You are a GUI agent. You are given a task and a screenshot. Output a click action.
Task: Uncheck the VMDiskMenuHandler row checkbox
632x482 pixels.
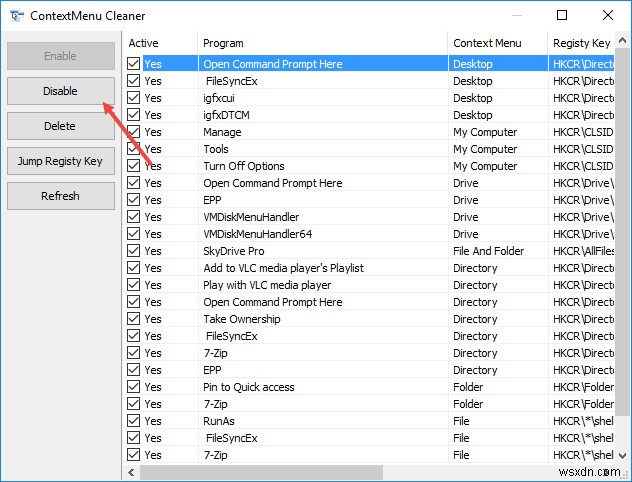(x=133, y=217)
